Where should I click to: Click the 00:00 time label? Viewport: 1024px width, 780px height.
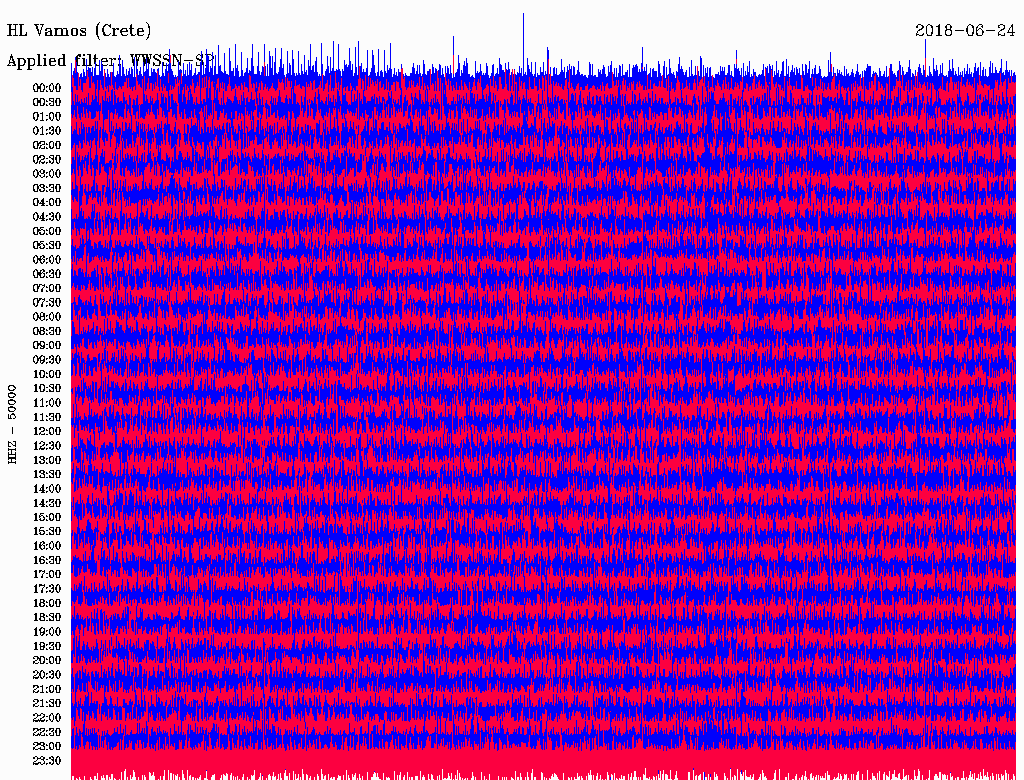47,88
